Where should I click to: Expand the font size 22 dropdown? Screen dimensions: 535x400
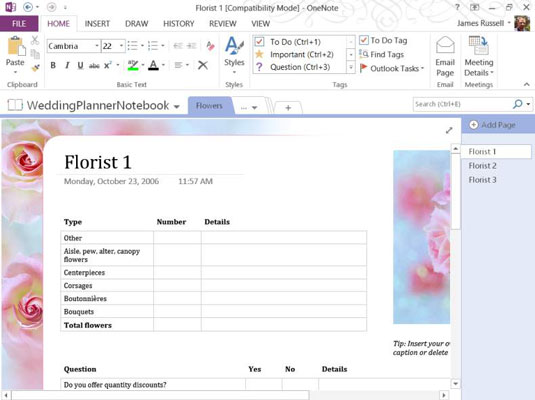[x=121, y=46]
